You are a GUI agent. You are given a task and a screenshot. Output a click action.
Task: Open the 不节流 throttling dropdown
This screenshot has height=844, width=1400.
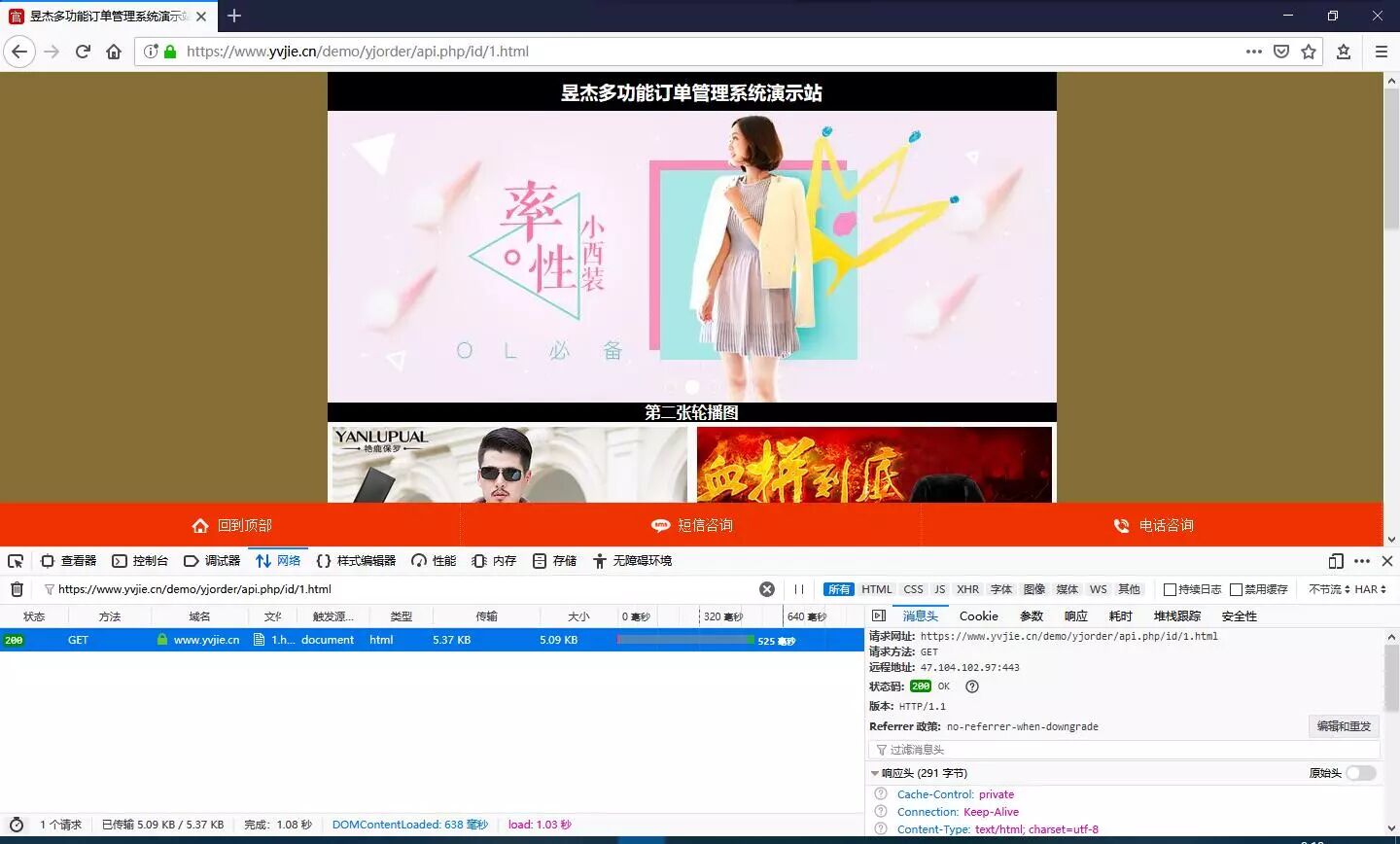coord(1328,589)
